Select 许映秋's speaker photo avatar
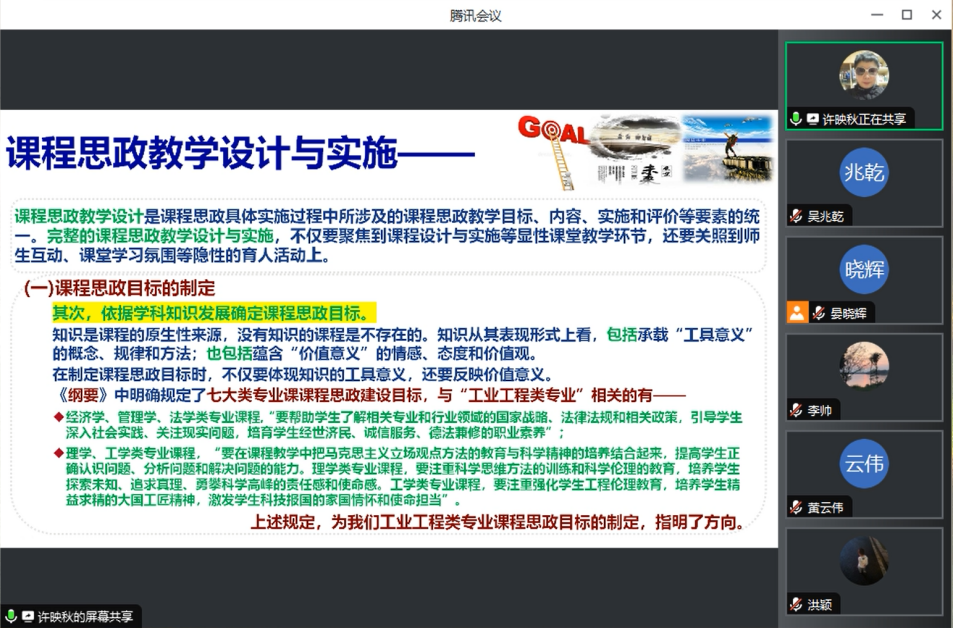 point(864,75)
